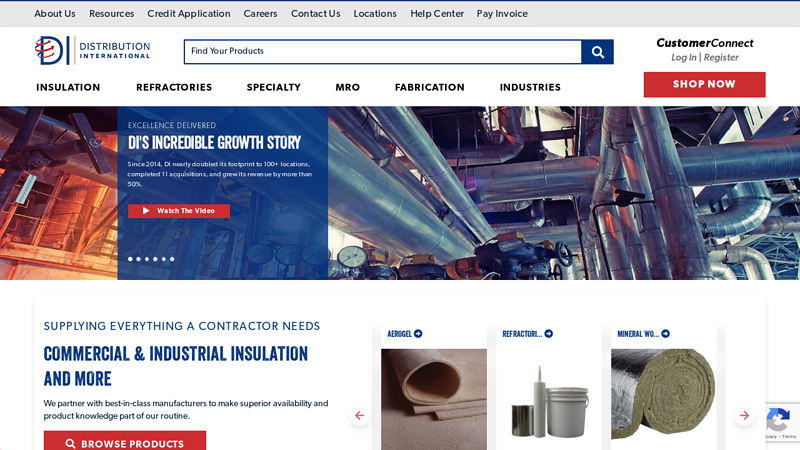Click the Refractori... category label

(x=522, y=334)
